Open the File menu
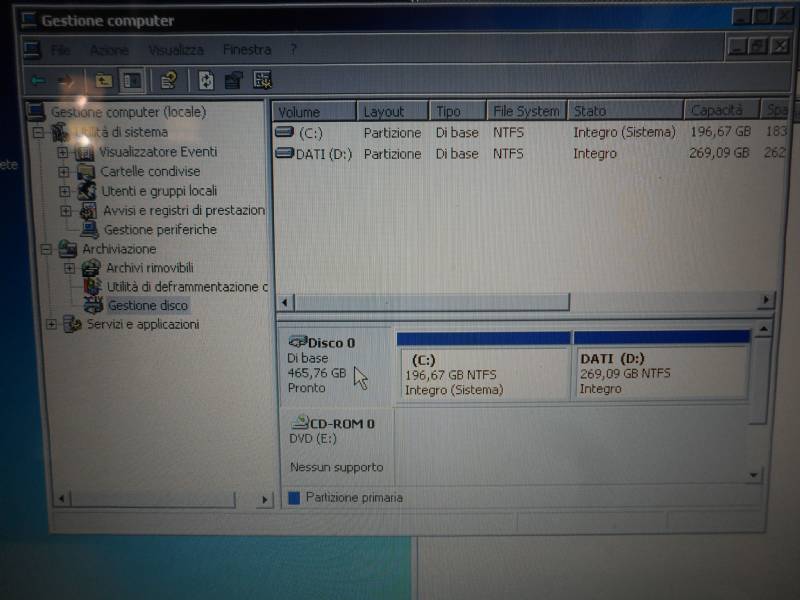Viewport: 800px width, 600px height. pyautogui.click(x=61, y=49)
